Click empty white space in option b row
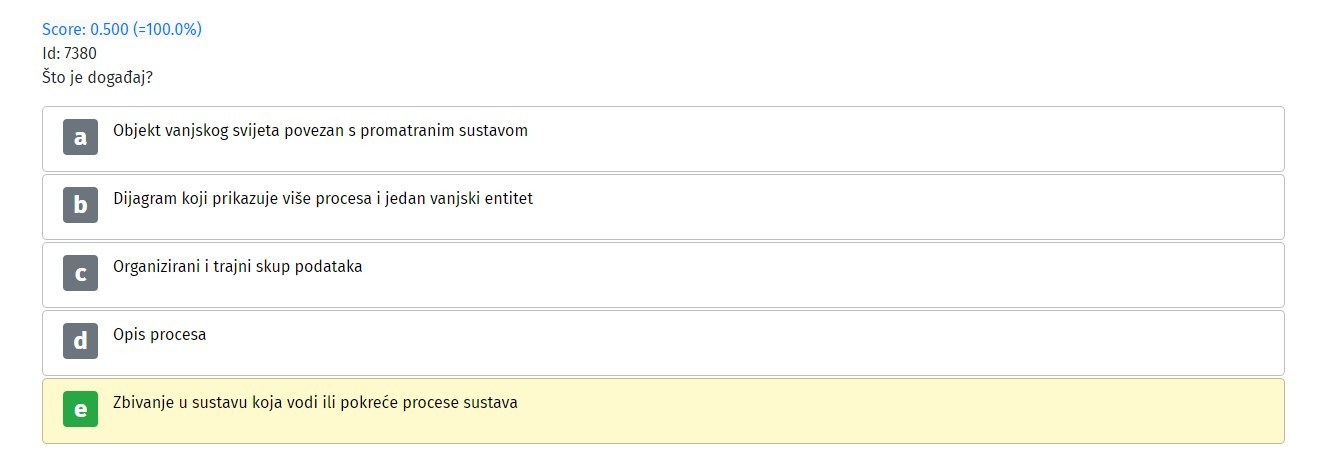The image size is (1322, 450). 900,207
